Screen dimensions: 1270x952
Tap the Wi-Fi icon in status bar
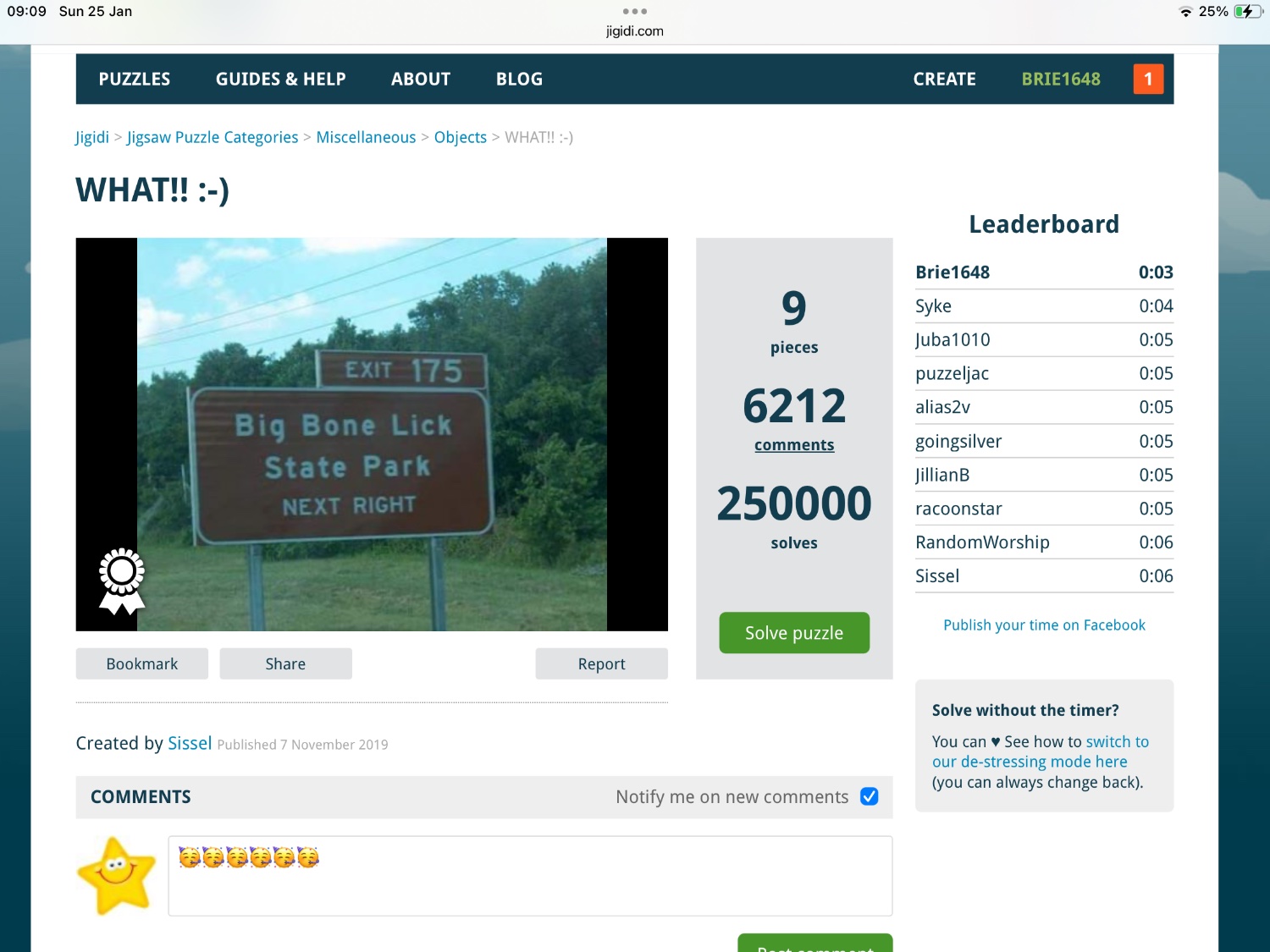coord(1185,11)
